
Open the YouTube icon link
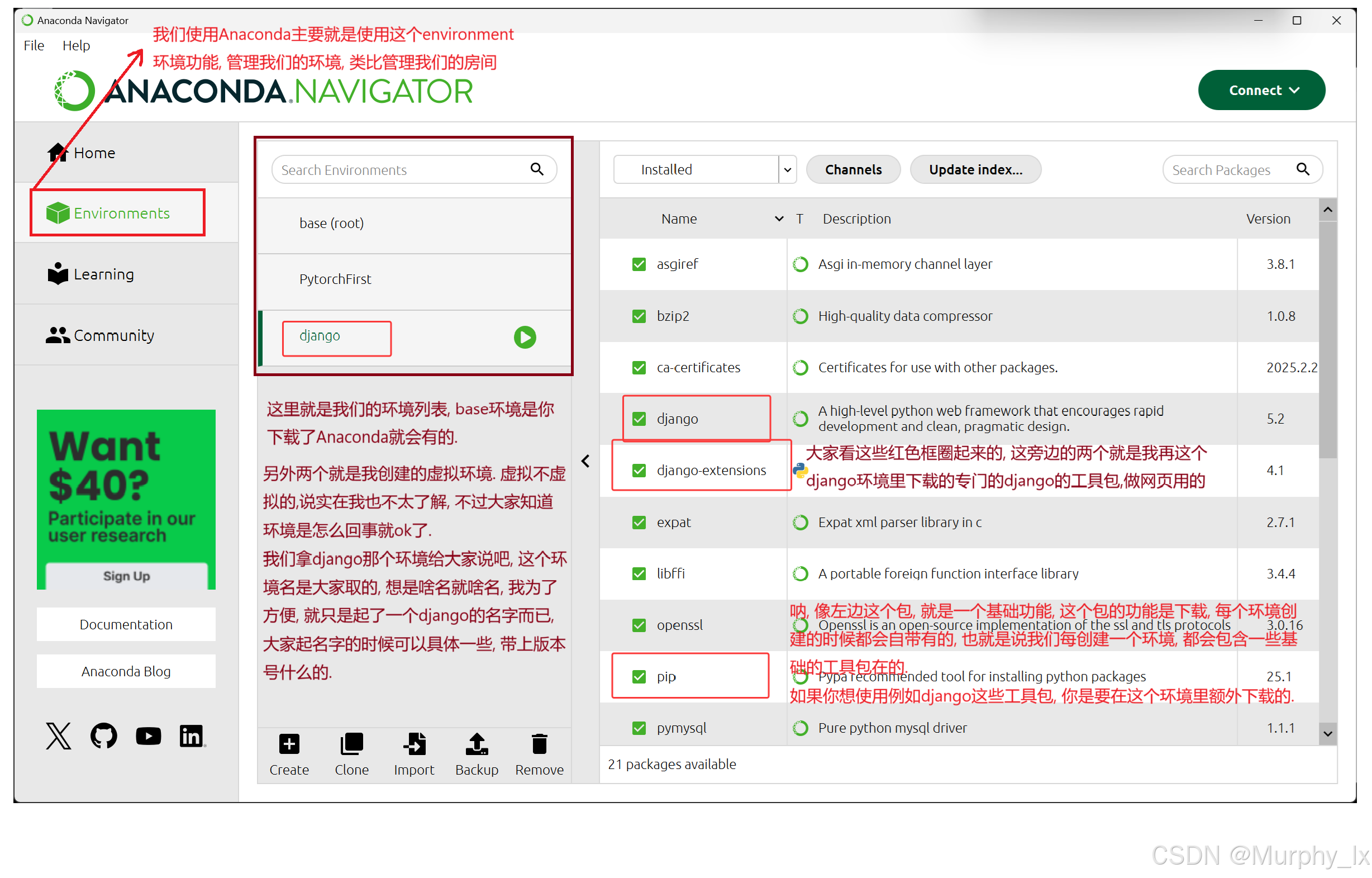click(148, 735)
